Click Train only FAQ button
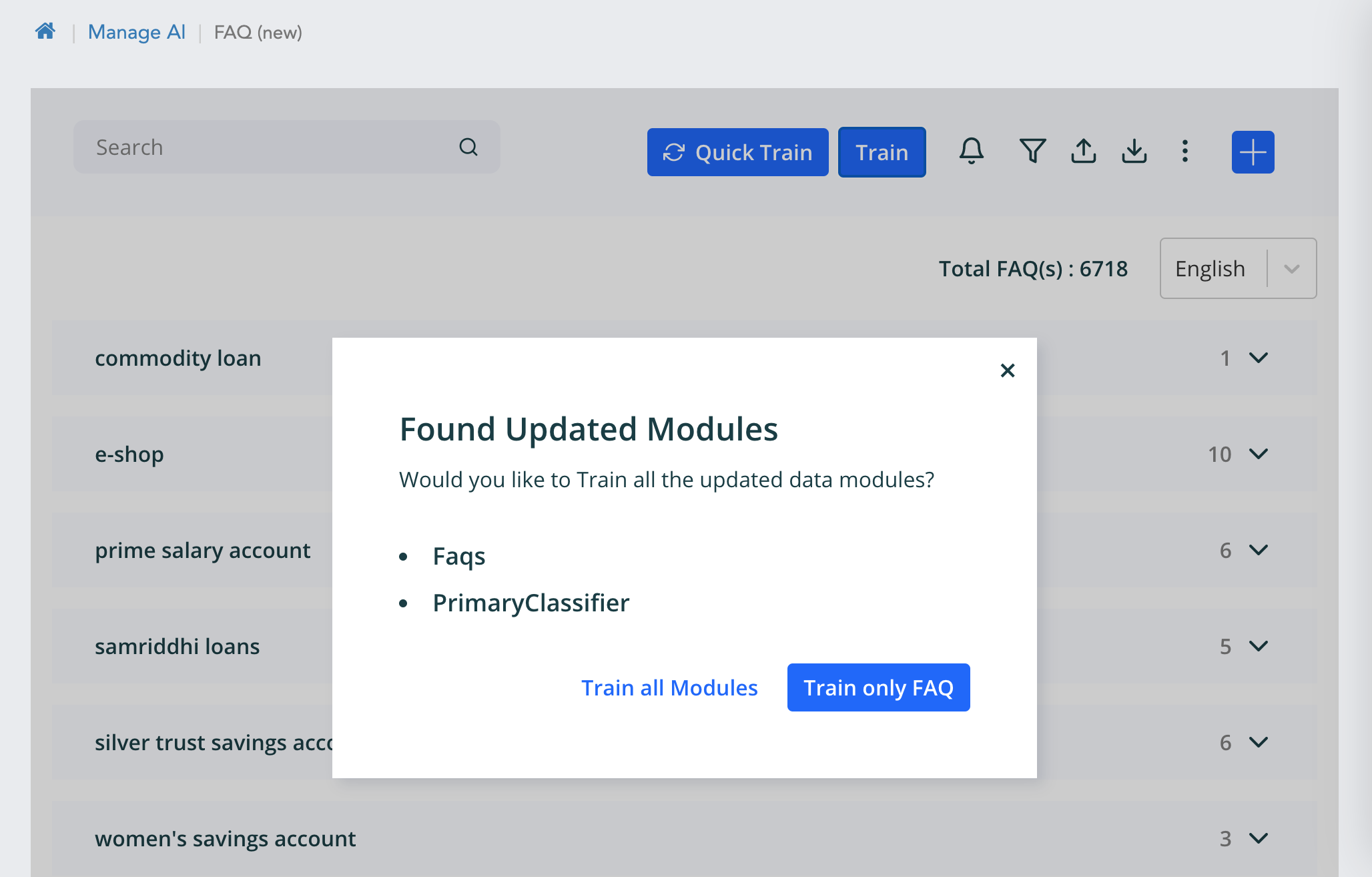 tap(877, 687)
